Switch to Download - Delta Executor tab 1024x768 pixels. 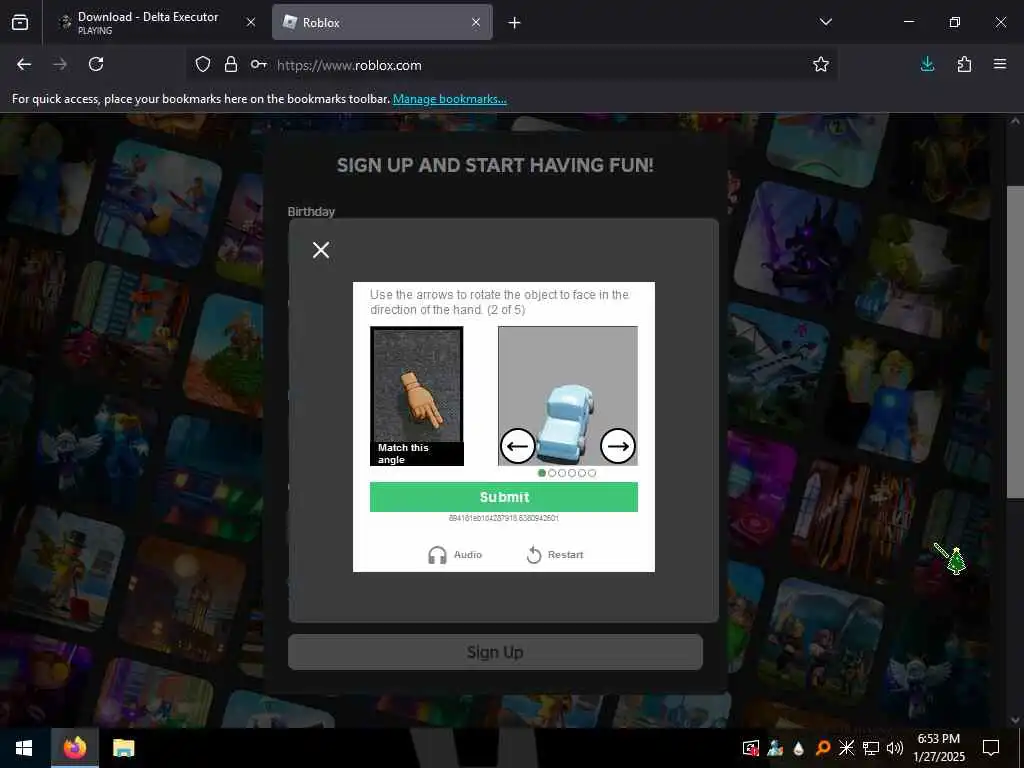(157, 23)
